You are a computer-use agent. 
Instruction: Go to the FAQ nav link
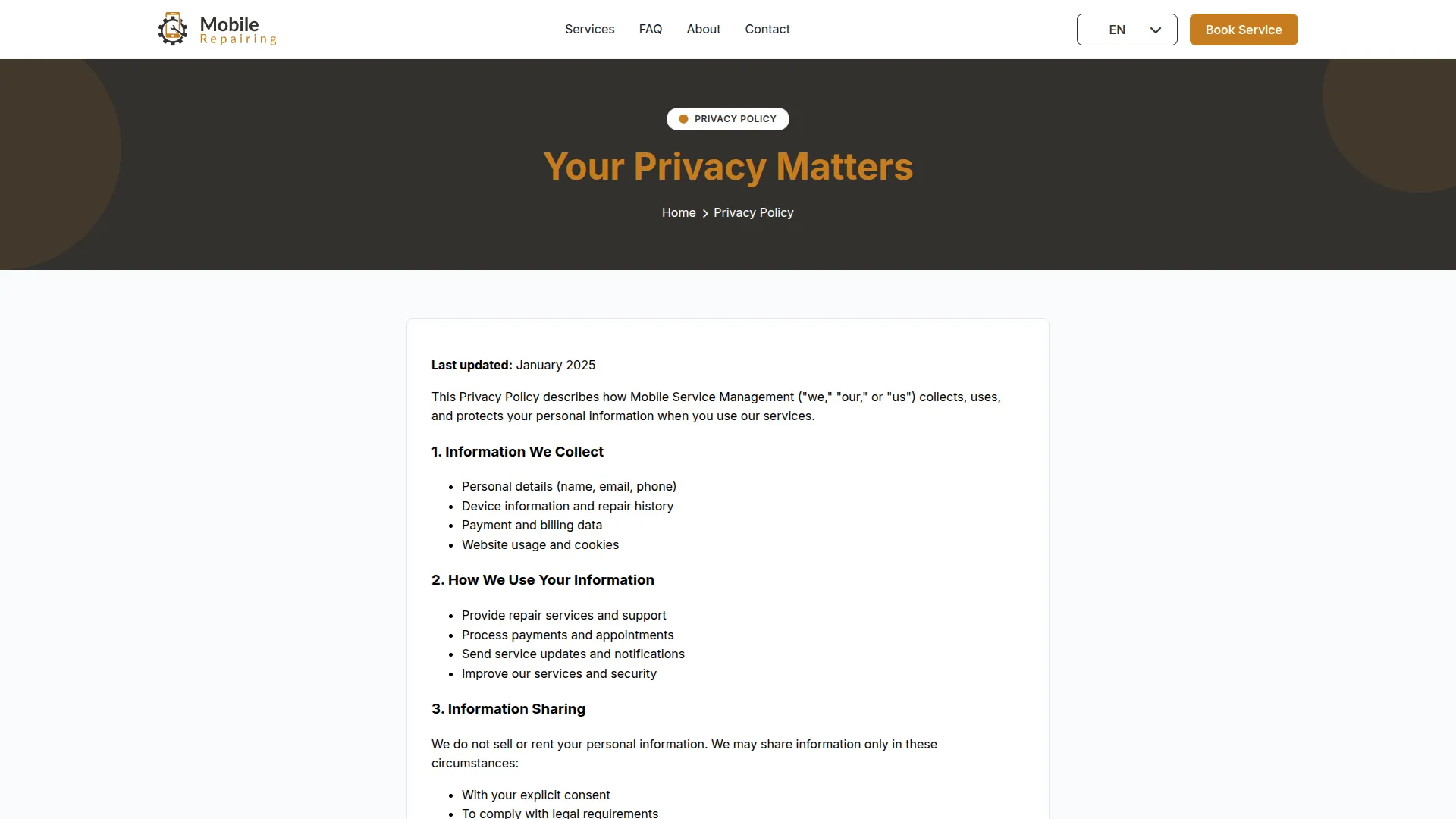point(650,30)
